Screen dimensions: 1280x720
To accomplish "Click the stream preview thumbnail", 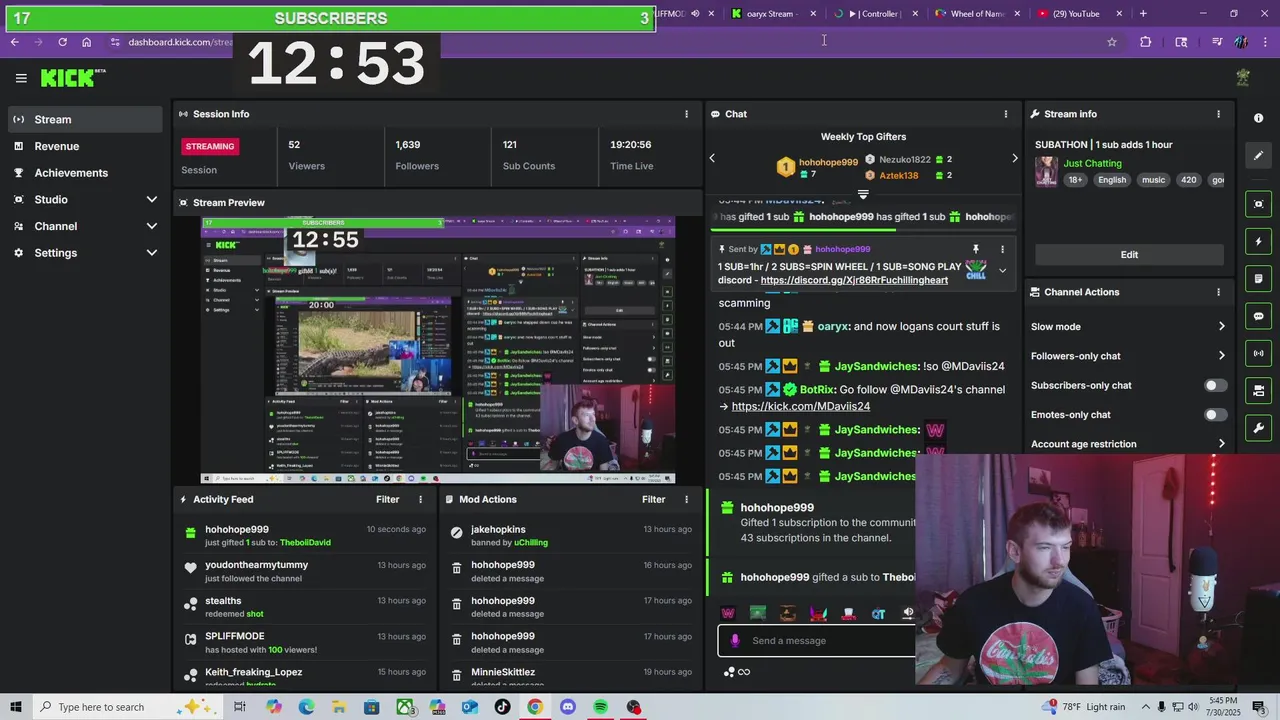I will [x=438, y=350].
